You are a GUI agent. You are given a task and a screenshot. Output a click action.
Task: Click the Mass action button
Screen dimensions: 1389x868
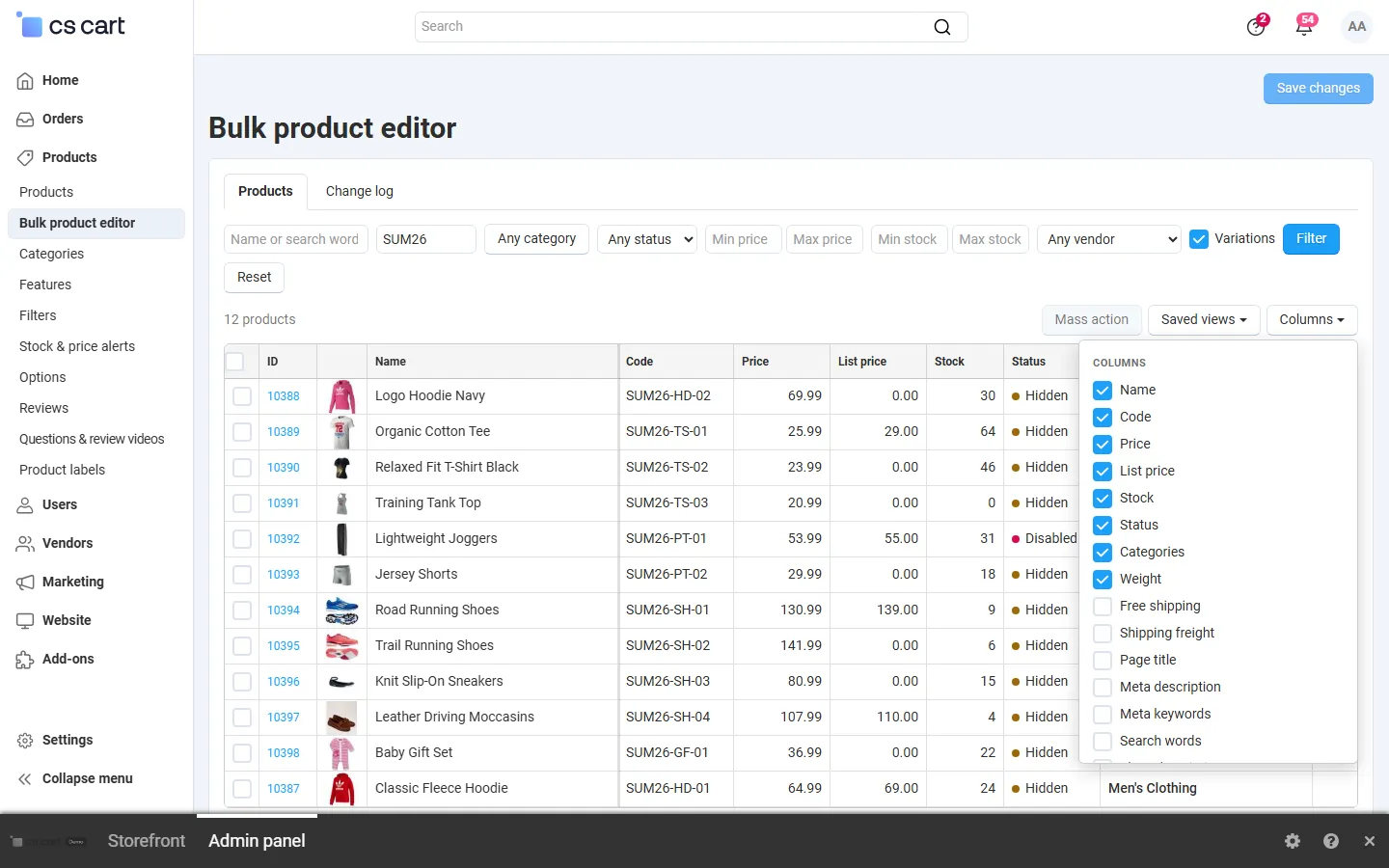[x=1092, y=320]
